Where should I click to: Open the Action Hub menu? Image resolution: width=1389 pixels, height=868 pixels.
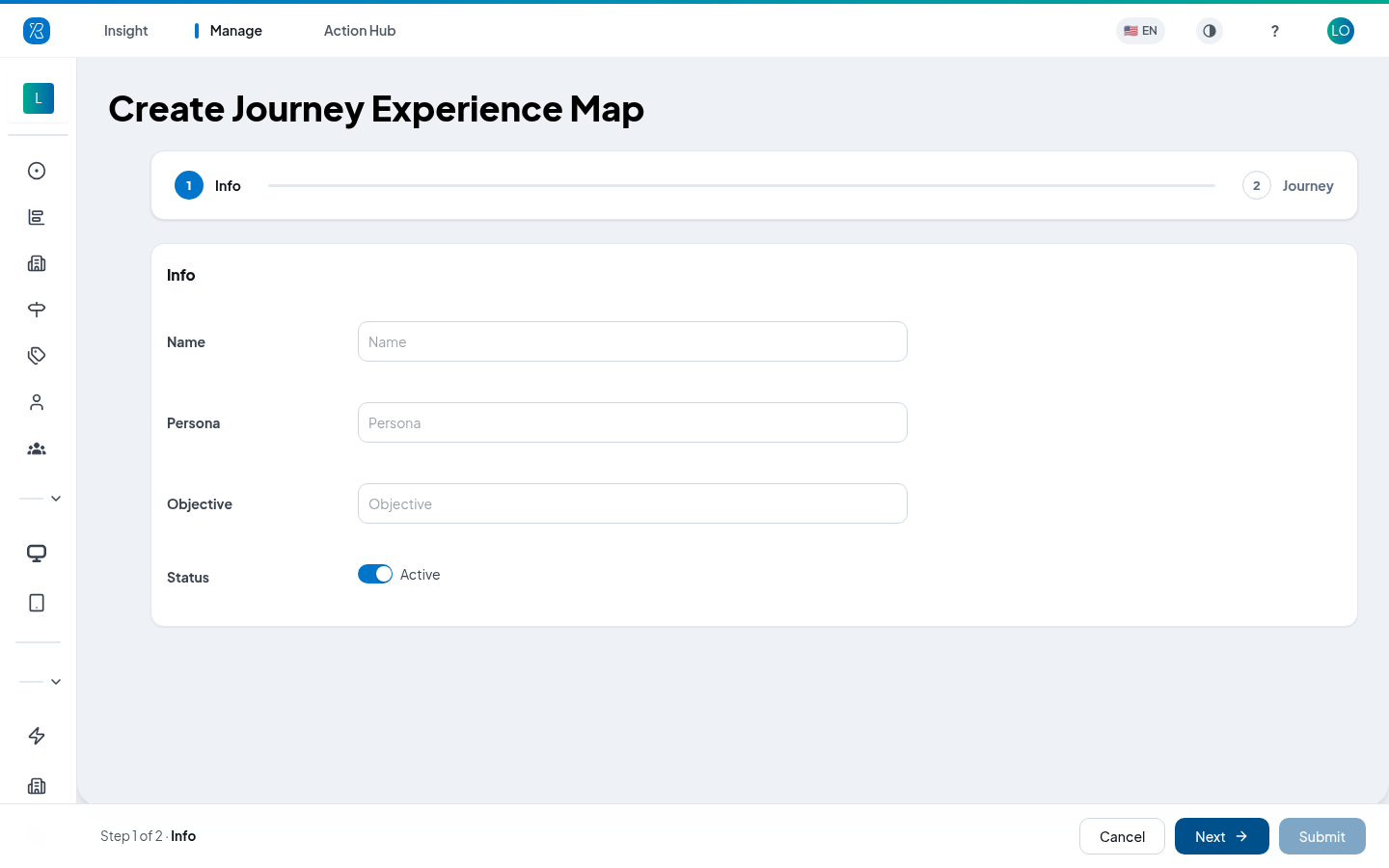(x=360, y=31)
